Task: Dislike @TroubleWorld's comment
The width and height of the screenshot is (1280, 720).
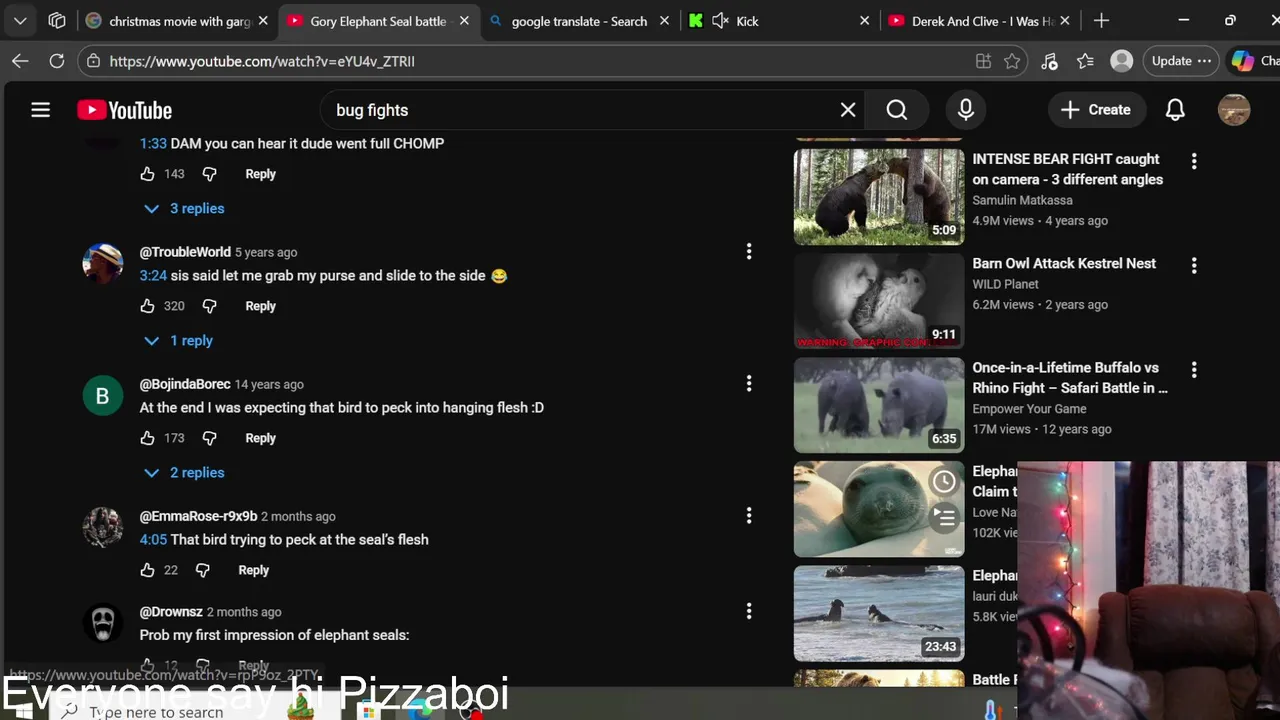Action: point(209,306)
